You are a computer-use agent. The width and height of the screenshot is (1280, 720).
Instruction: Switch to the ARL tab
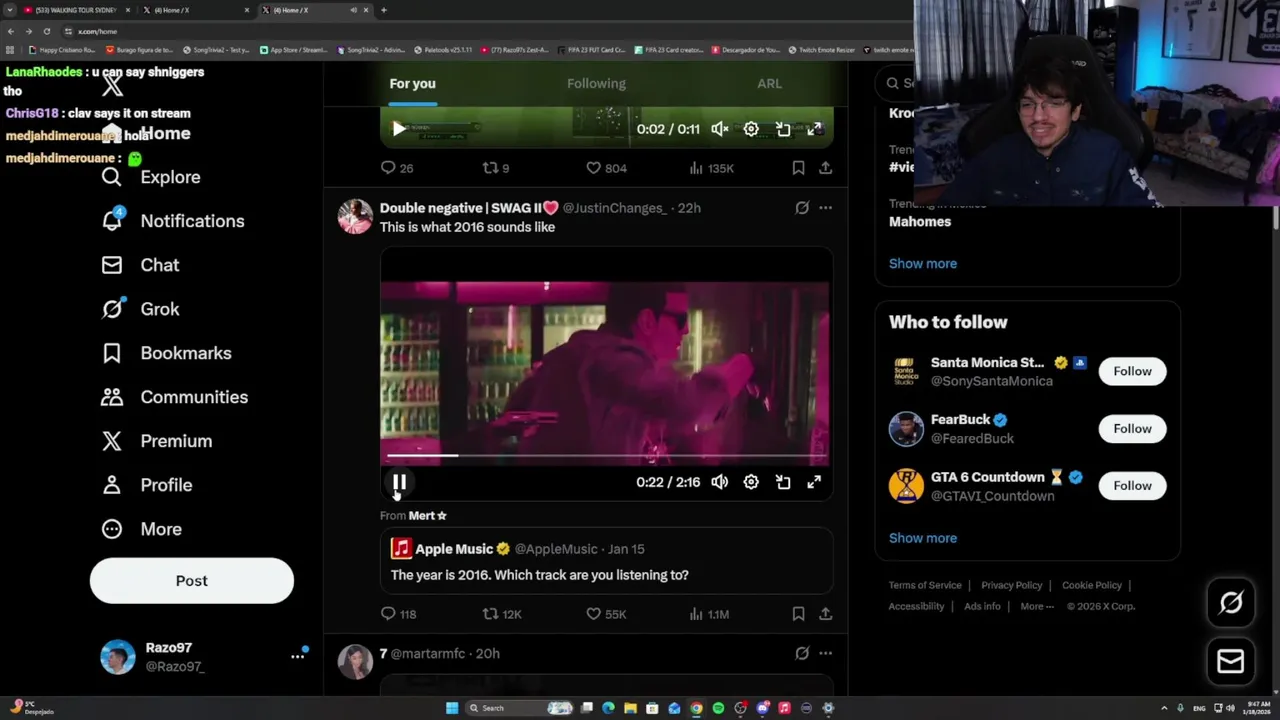[769, 84]
